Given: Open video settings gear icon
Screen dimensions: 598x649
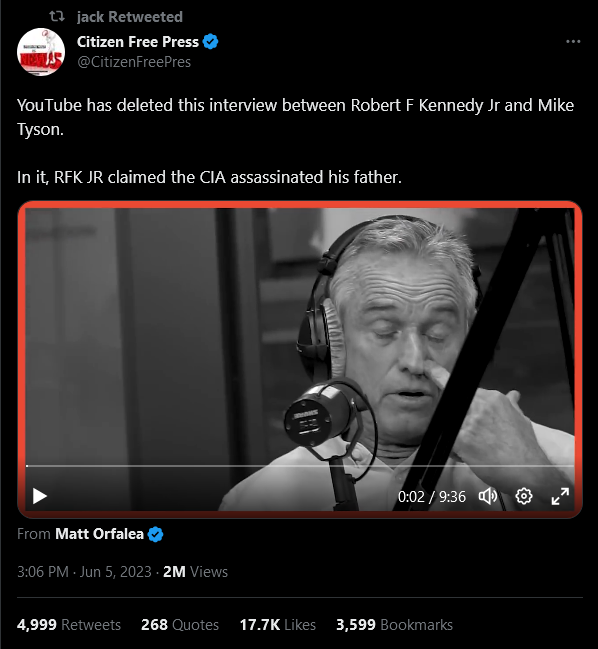Looking at the screenshot, I should pos(524,496).
